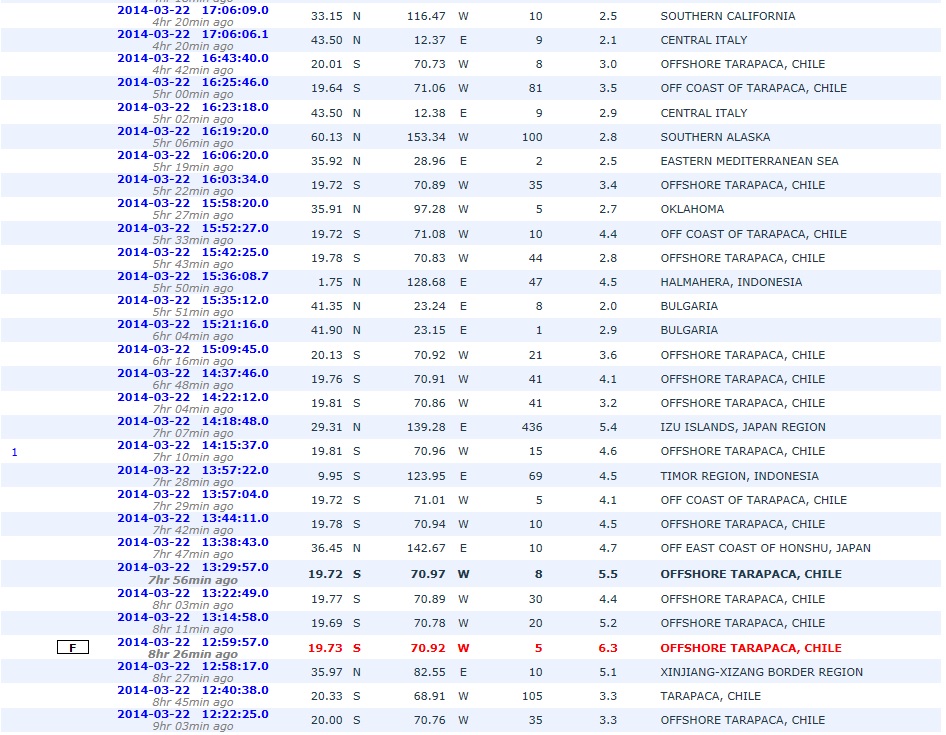Select the SOUTHERN CALIFORNIA region text
Image resolution: width=946 pixels, height=735 pixels.
point(728,16)
